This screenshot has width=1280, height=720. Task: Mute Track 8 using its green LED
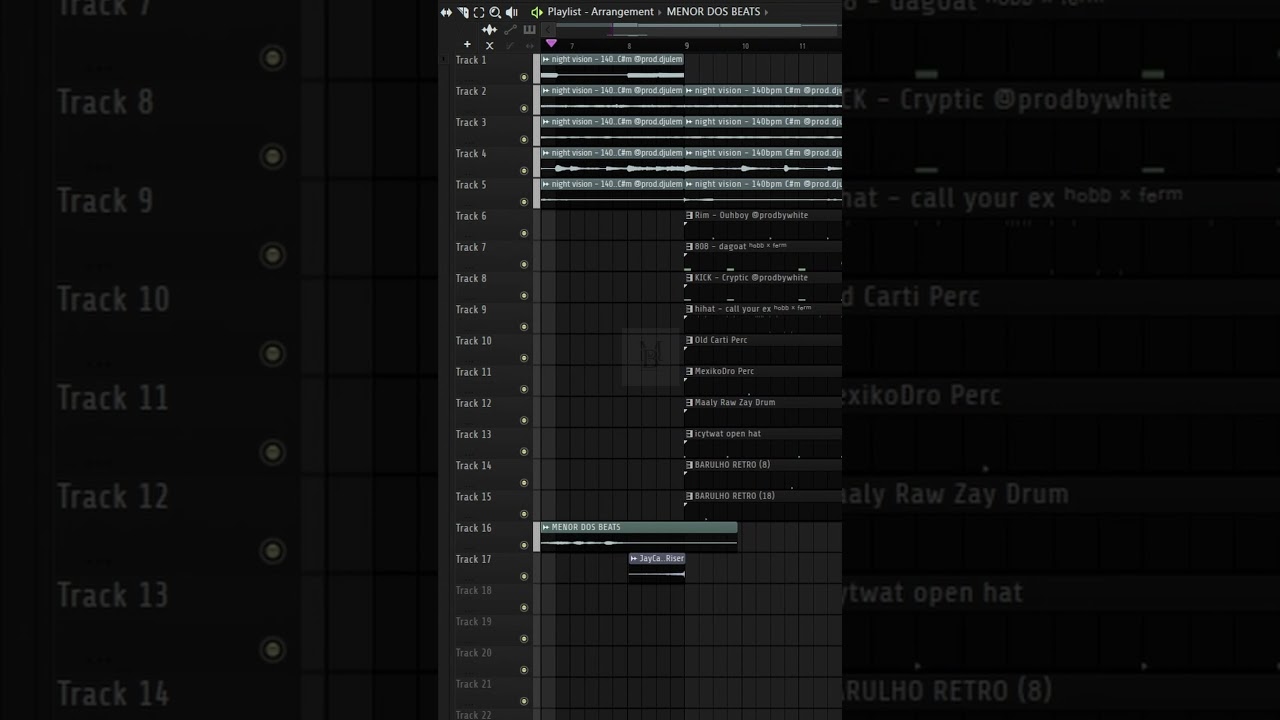point(524,296)
